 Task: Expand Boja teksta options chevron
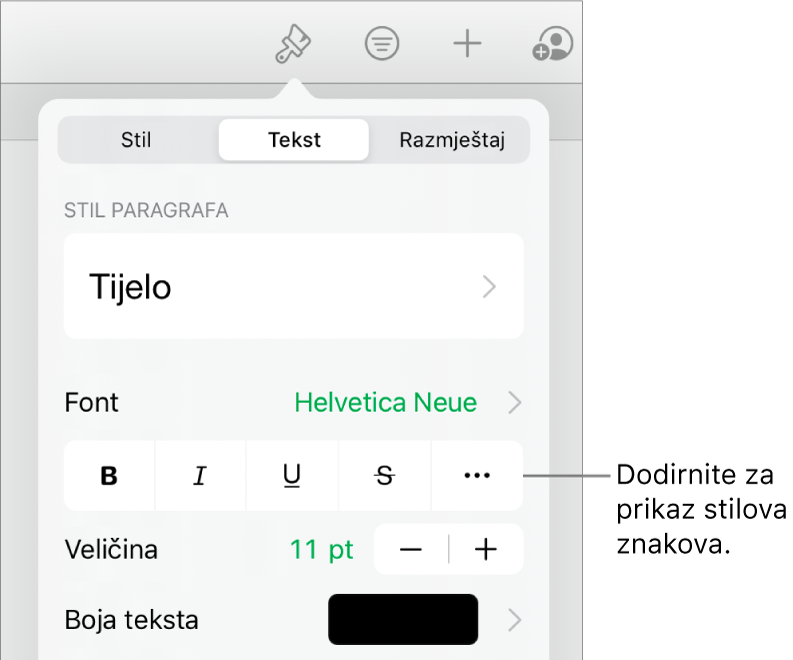514,620
